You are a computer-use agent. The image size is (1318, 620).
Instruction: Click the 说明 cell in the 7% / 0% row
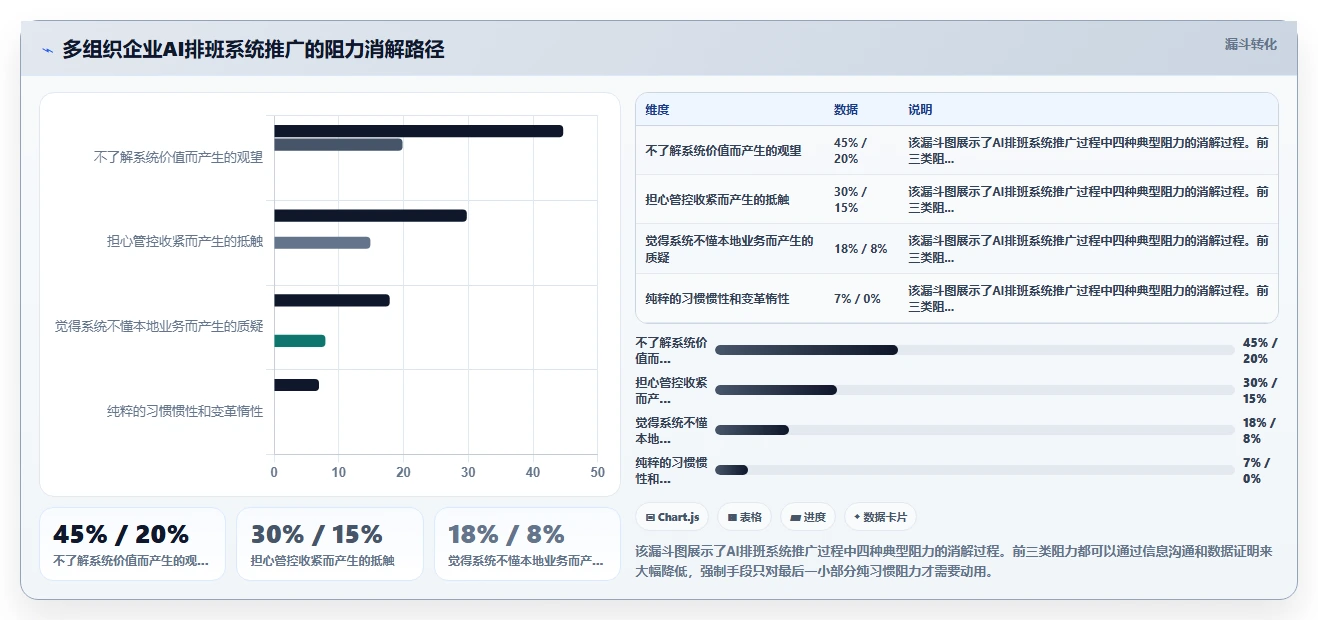(x=1088, y=299)
